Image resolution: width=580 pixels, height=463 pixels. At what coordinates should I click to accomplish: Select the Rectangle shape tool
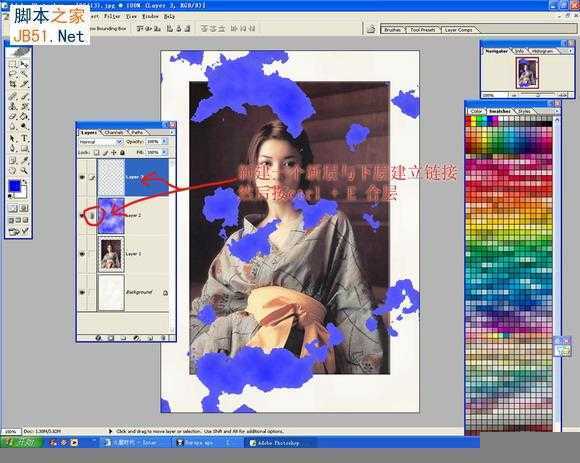[x=24, y=149]
